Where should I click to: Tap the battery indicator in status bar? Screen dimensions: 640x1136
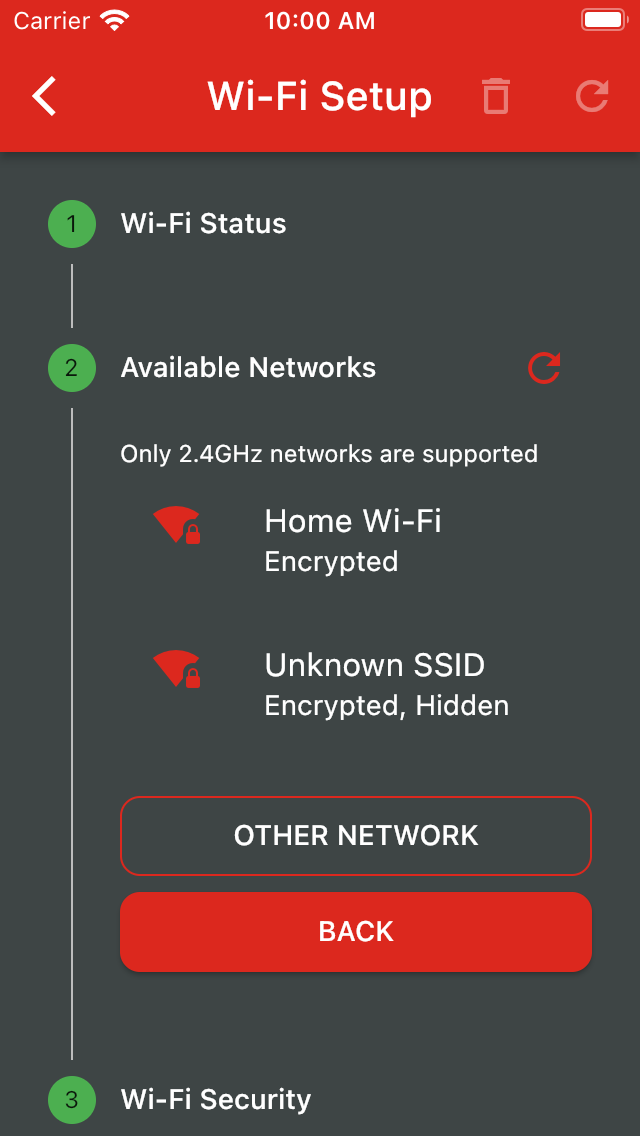click(603, 21)
